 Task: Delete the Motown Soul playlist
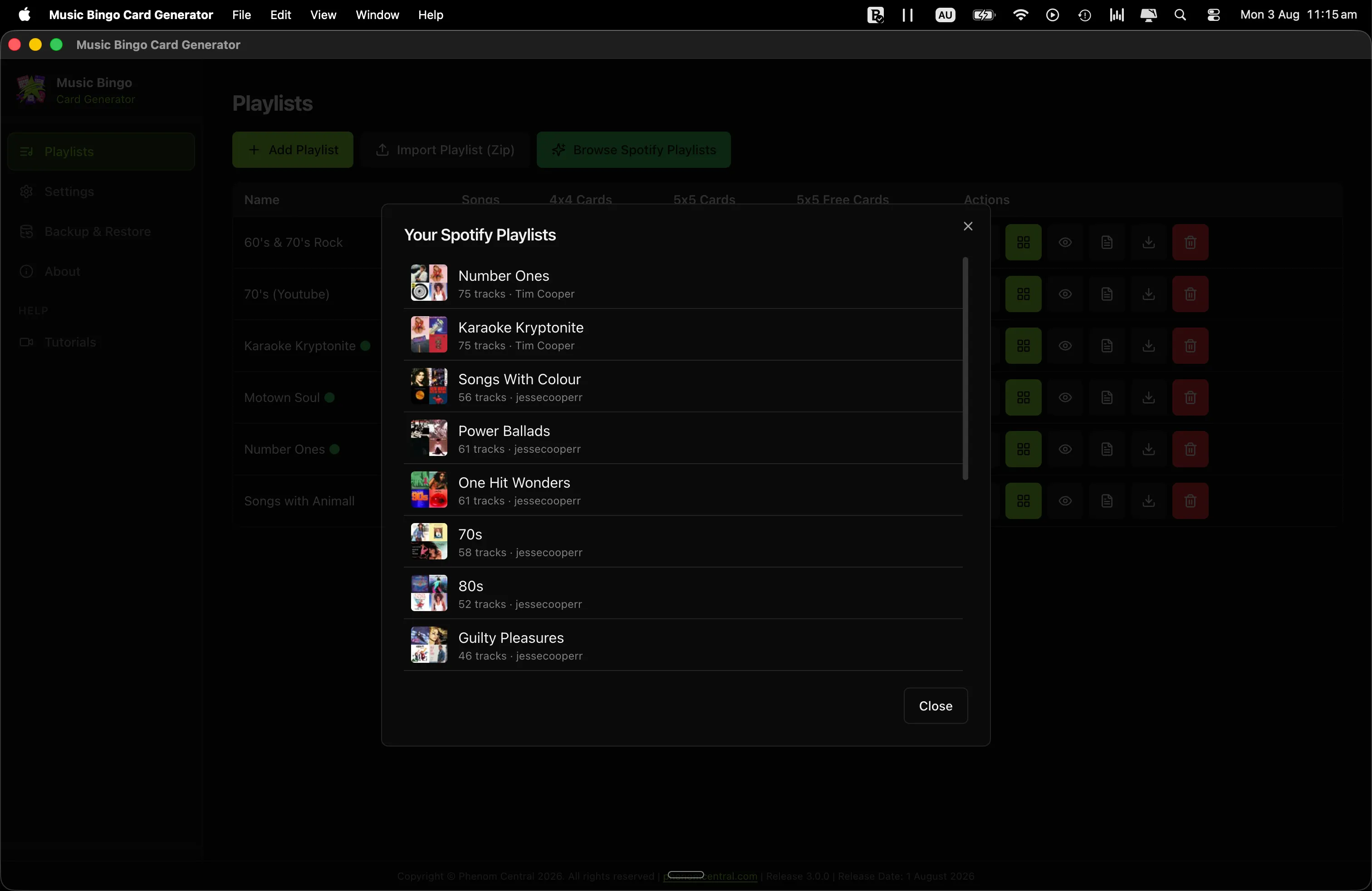(1190, 398)
